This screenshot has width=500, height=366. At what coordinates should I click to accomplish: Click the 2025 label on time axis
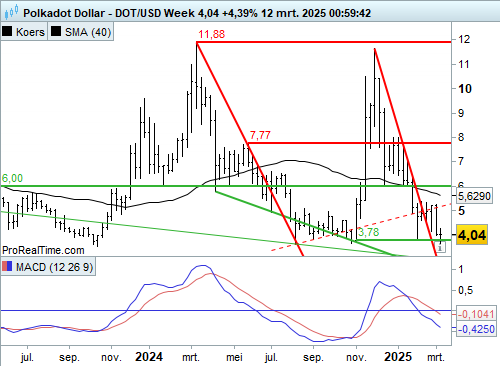pyautogui.click(x=398, y=357)
